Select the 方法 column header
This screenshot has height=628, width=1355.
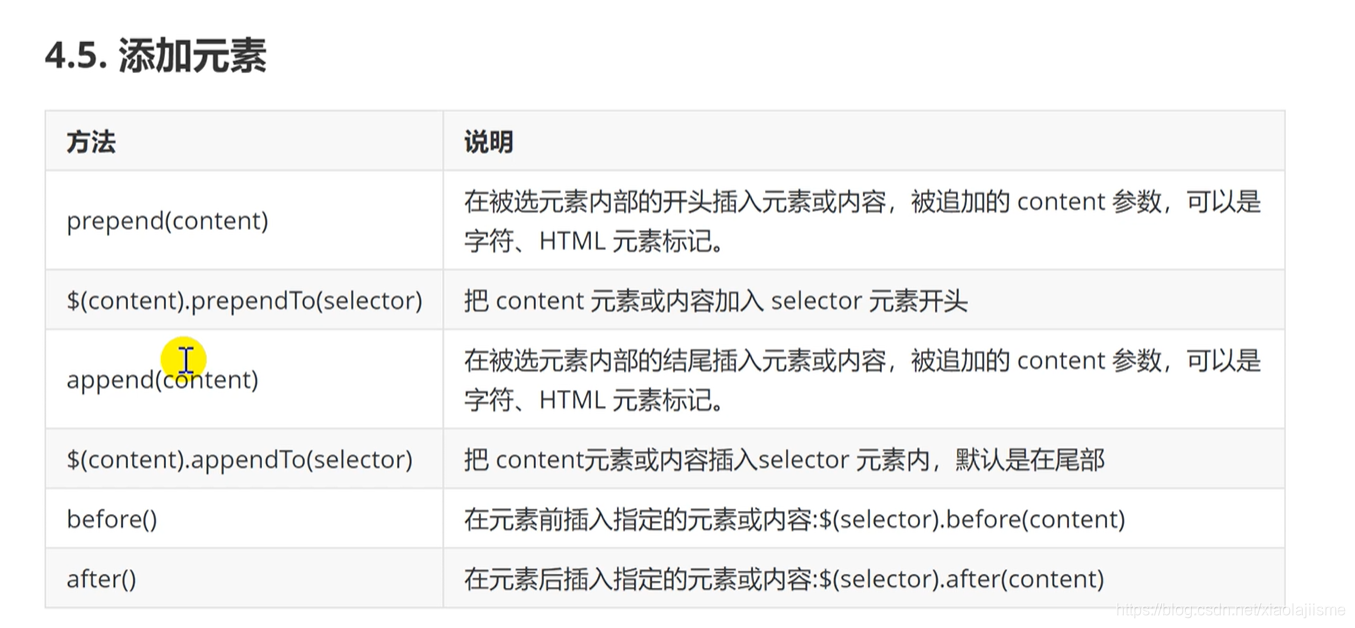coord(91,142)
